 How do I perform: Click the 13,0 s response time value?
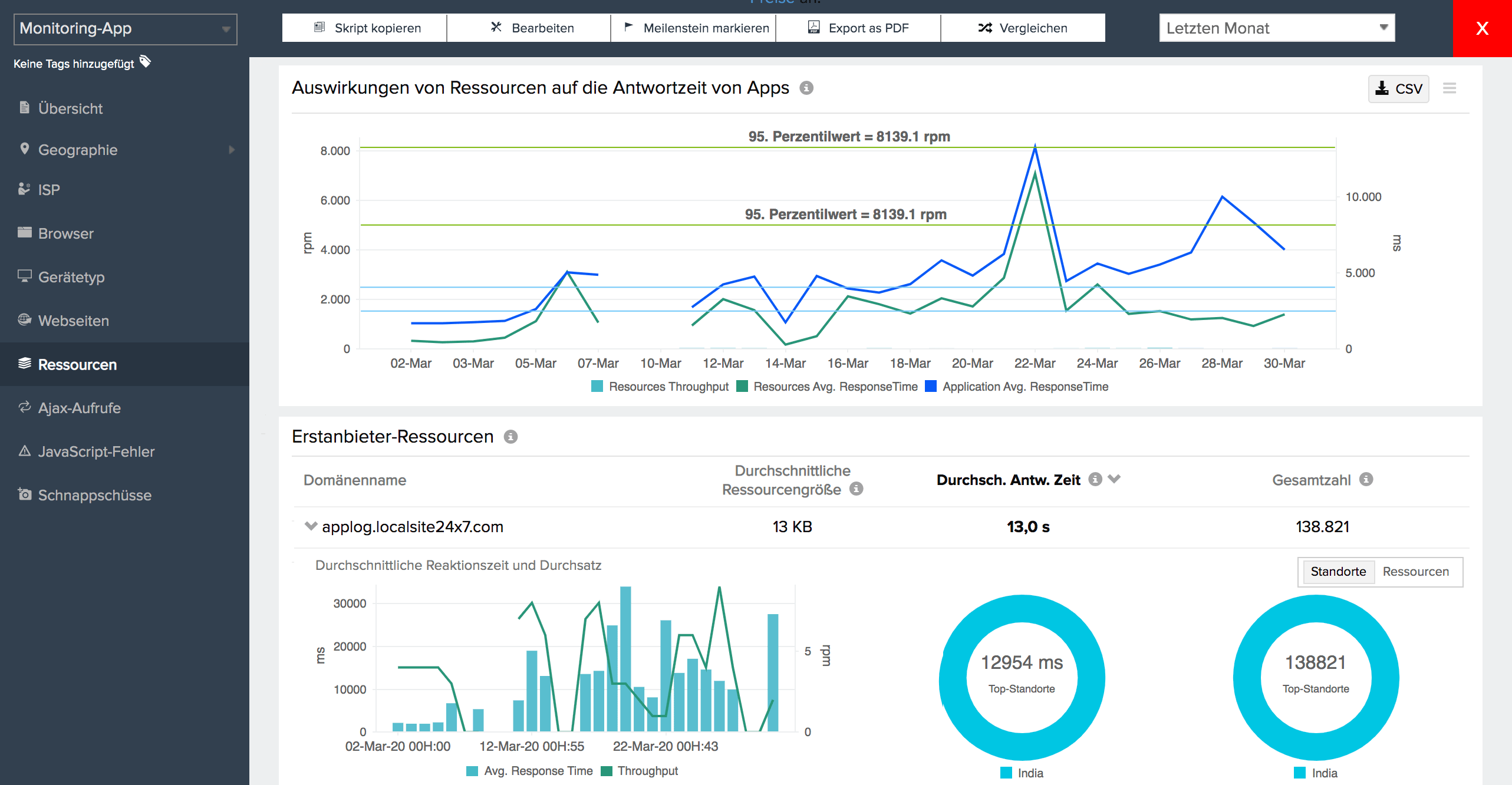coord(1028,526)
